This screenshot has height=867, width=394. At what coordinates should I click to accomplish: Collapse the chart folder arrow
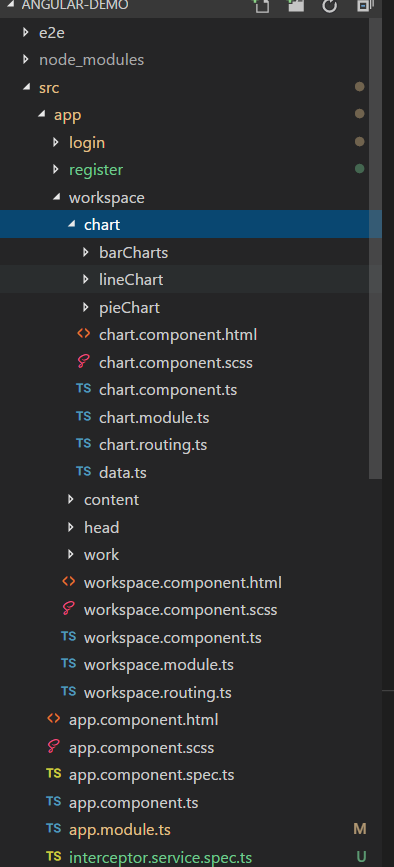pyautogui.click(x=71, y=224)
